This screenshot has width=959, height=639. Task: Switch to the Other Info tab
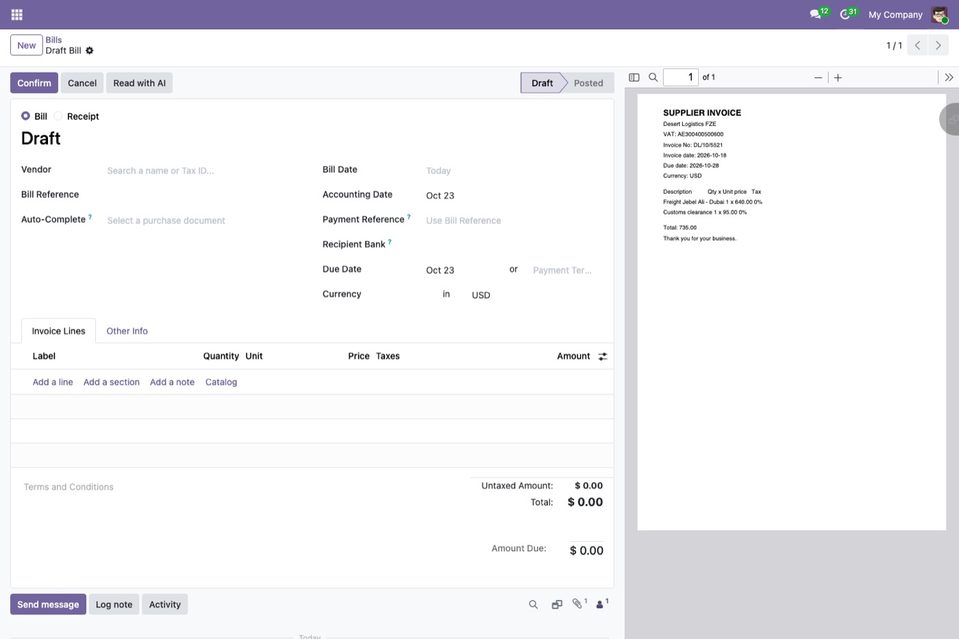[x=127, y=331]
